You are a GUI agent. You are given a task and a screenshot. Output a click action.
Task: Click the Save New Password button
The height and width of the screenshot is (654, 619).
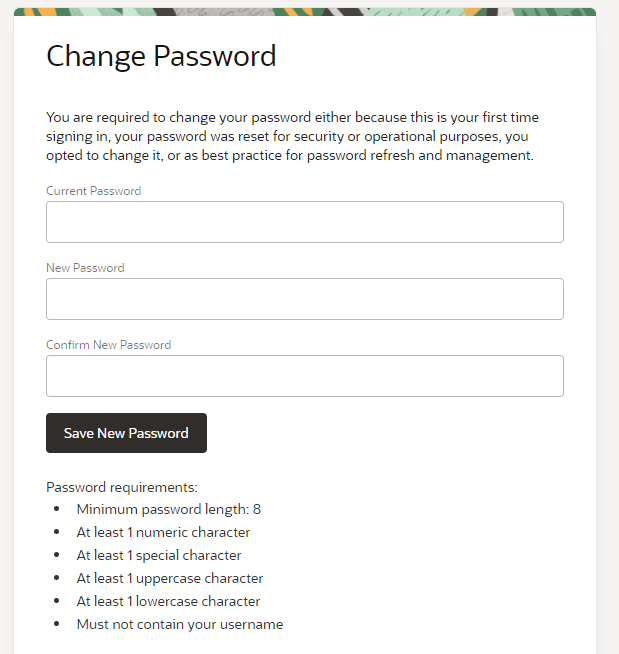click(126, 433)
